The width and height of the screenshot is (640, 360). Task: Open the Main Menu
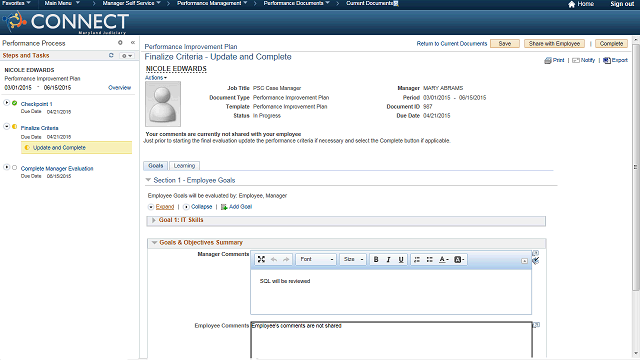tap(62, 3)
